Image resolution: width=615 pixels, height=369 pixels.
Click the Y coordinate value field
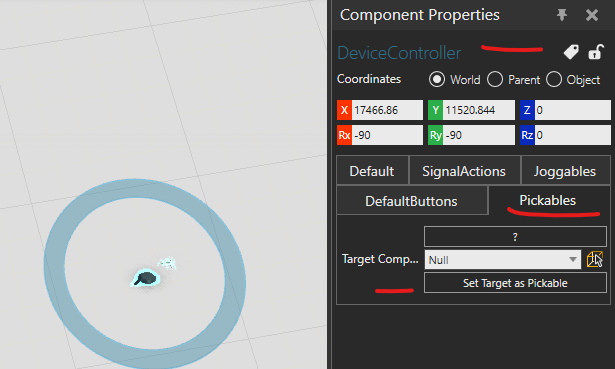coord(479,110)
